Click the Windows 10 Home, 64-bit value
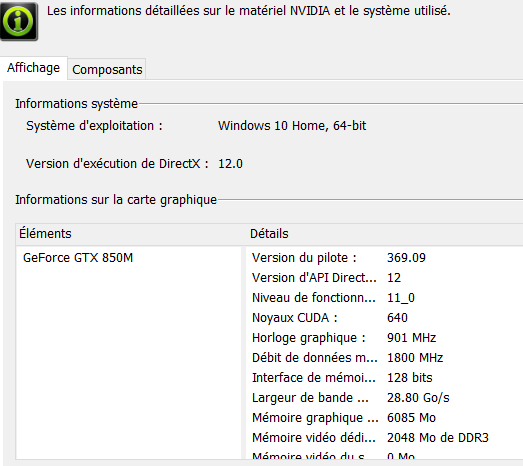Screen dimensions: 523x466 point(292,126)
